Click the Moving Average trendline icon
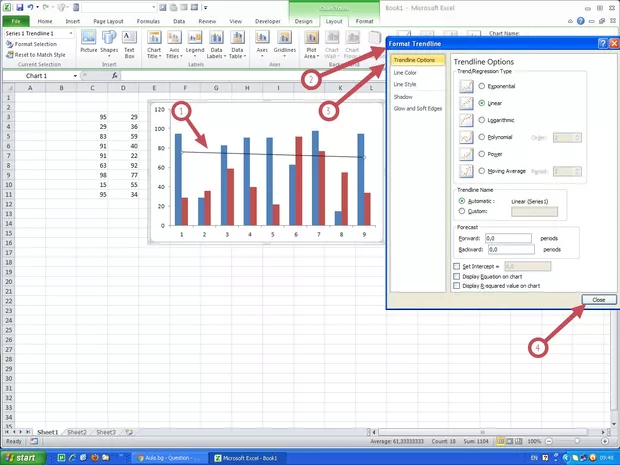The width and height of the screenshot is (620, 465). pos(465,171)
